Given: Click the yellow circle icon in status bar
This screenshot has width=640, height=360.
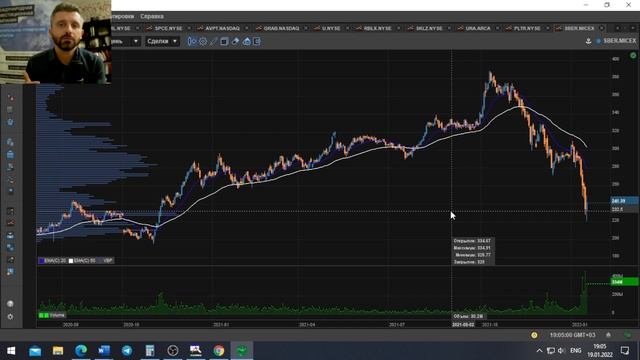Looking at the screenshot, I should pos(534,335).
